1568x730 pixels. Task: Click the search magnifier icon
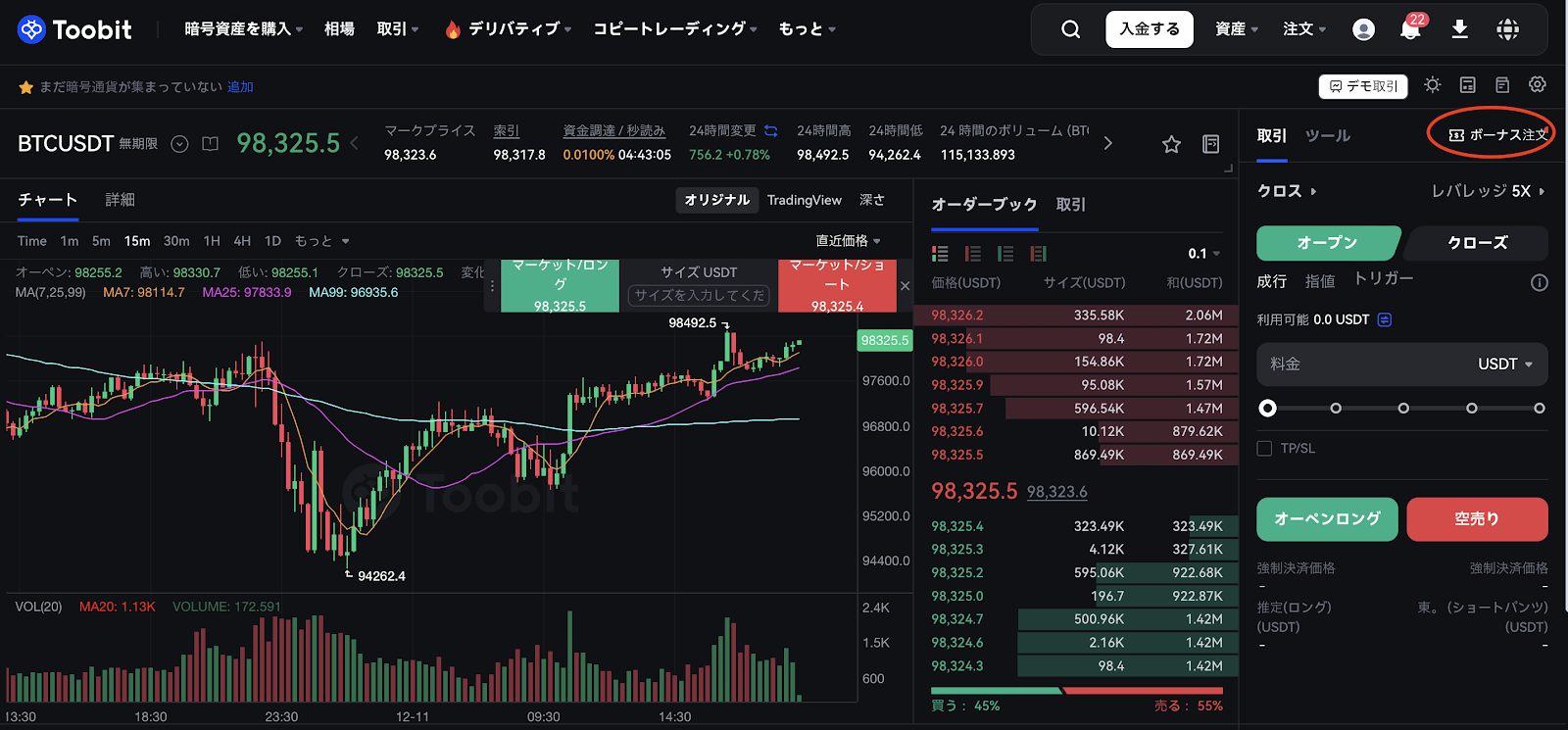[1071, 29]
